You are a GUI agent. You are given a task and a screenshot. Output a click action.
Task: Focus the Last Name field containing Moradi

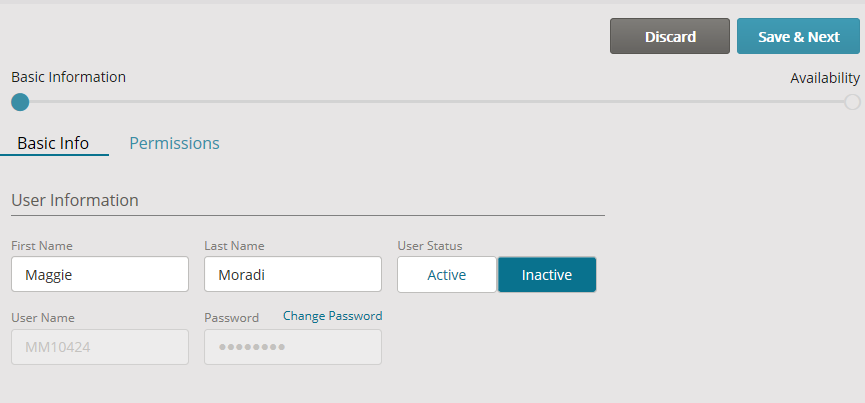pyautogui.click(x=293, y=274)
